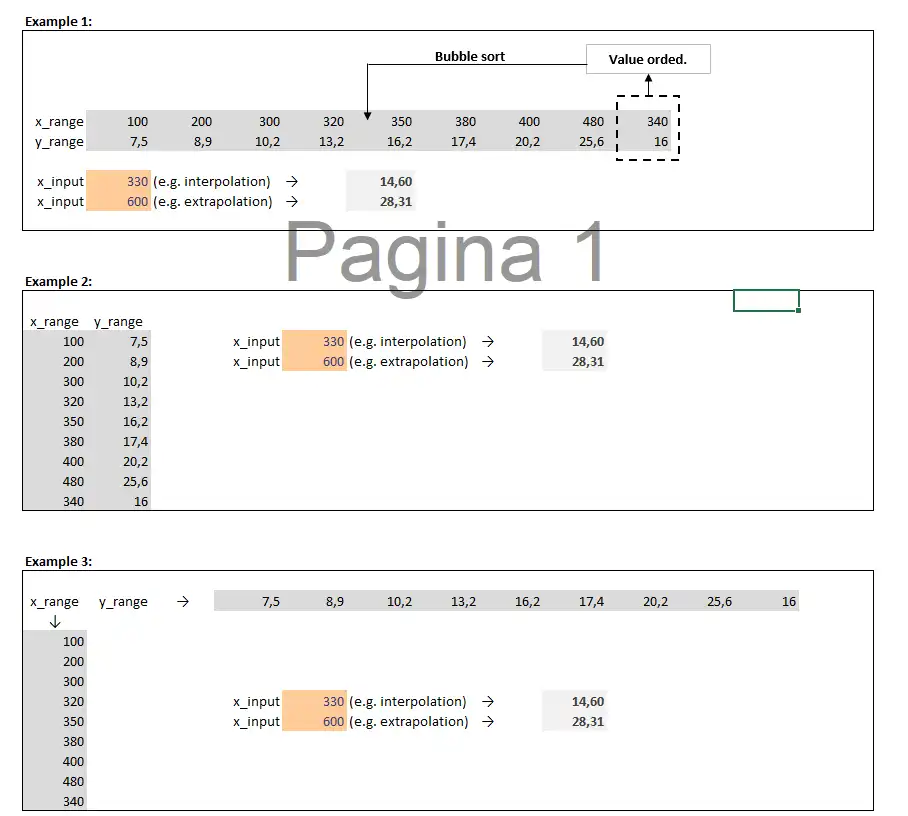Select y_range cell 16,2 in Example 3
Image resolution: width=908 pixels, height=816 pixels.
click(510, 602)
